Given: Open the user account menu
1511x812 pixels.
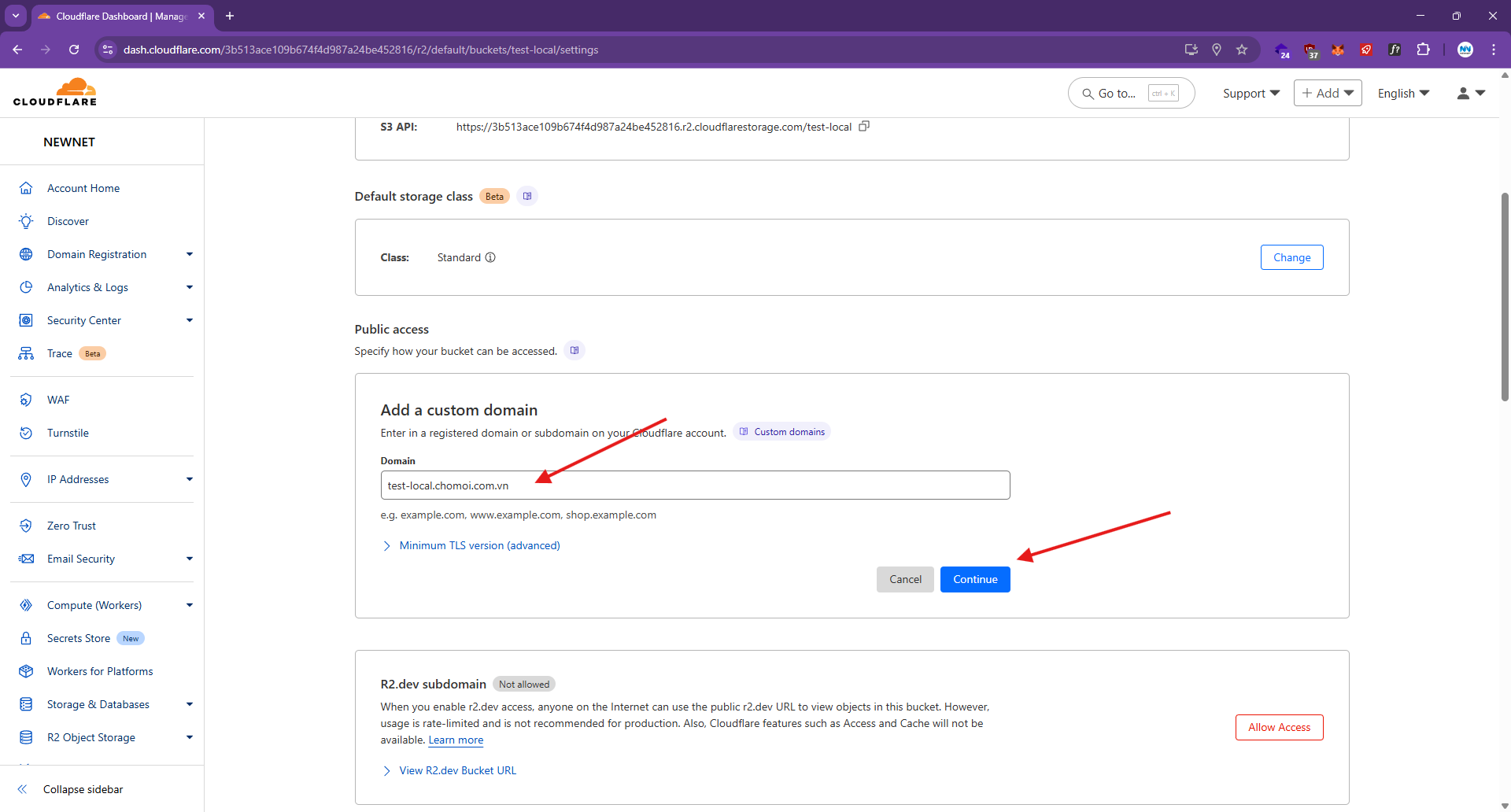Looking at the screenshot, I should coord(1471,93).
